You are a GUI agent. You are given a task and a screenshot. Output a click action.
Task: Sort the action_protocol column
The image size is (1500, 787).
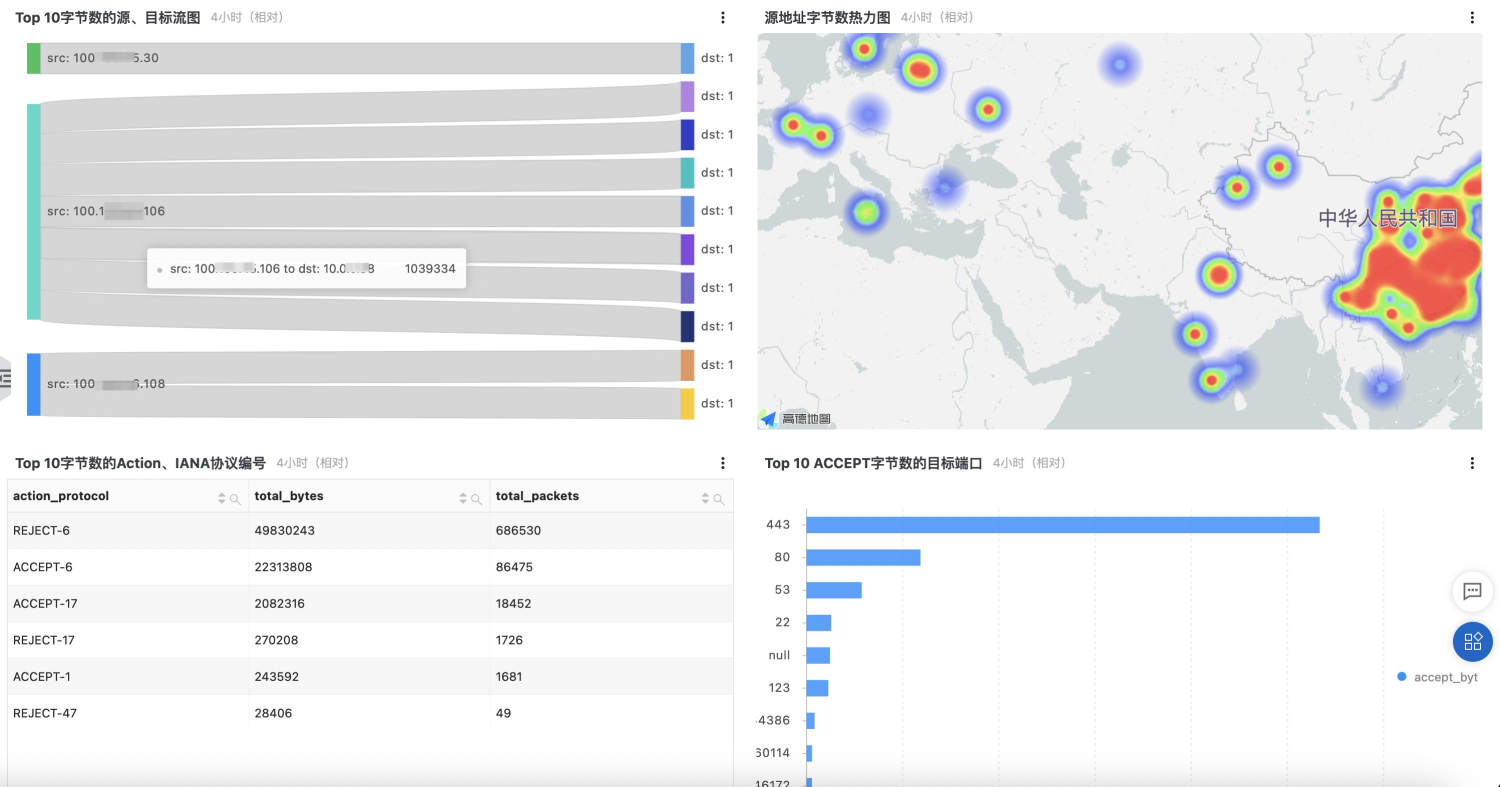222,498
